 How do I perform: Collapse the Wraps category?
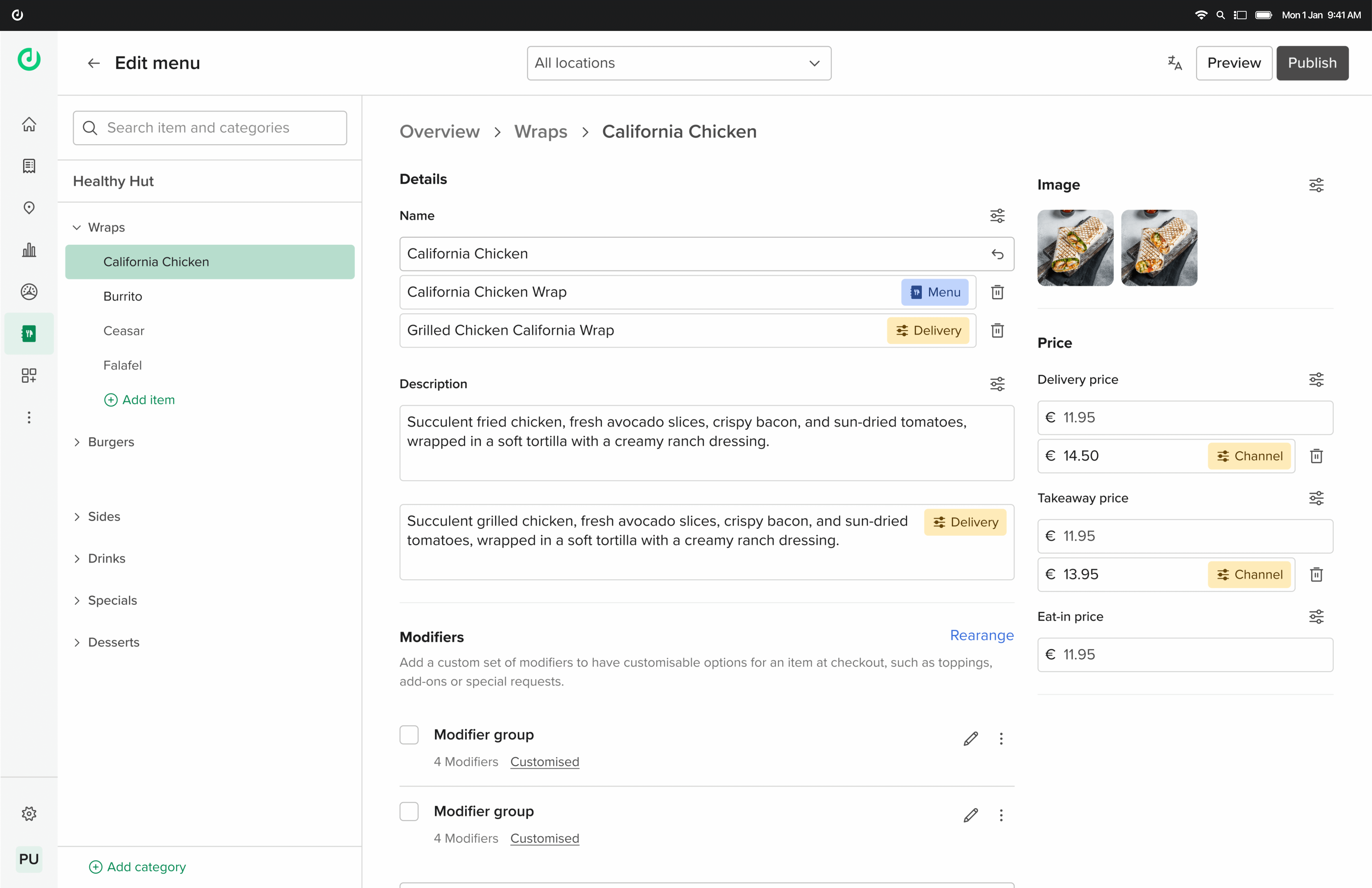click(77, 227)
